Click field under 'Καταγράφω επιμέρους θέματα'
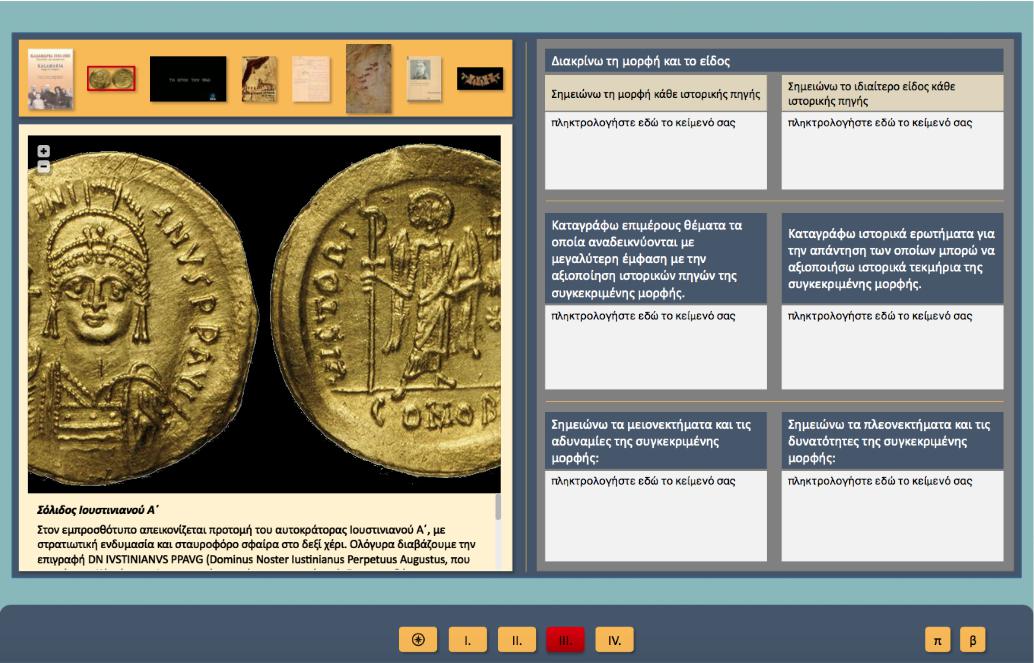The height and width of the screenshot is (663, 1034). (x=655, y=347)
